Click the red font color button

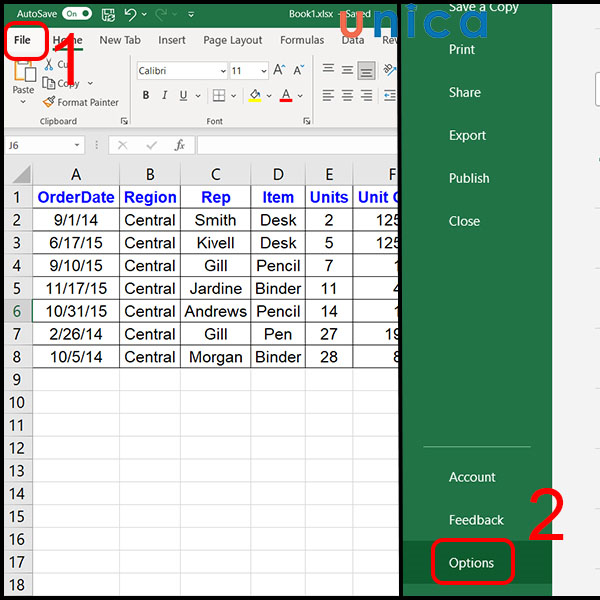286,96
